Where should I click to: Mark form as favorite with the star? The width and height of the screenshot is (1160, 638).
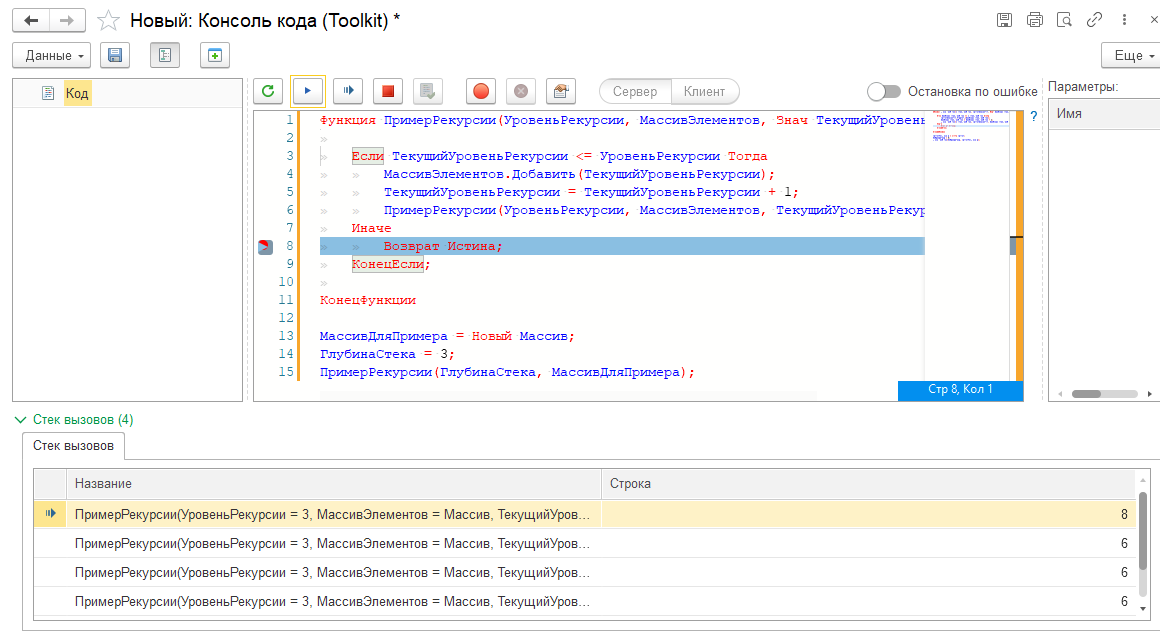coord(108,20)
